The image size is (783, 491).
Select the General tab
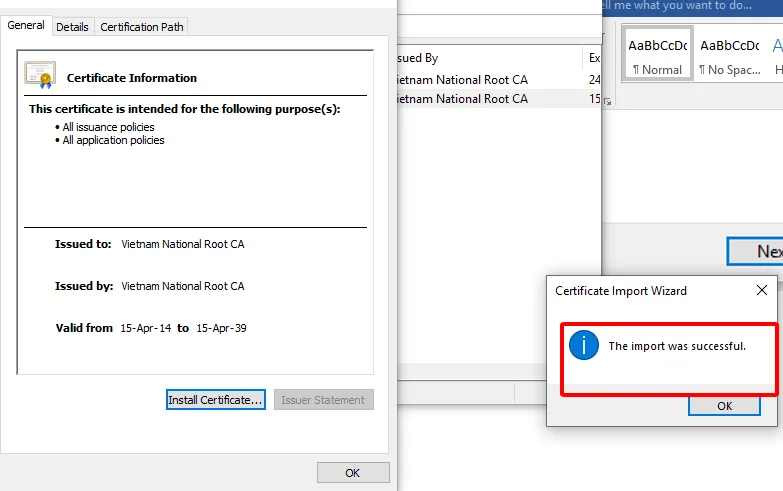point(25,25)
